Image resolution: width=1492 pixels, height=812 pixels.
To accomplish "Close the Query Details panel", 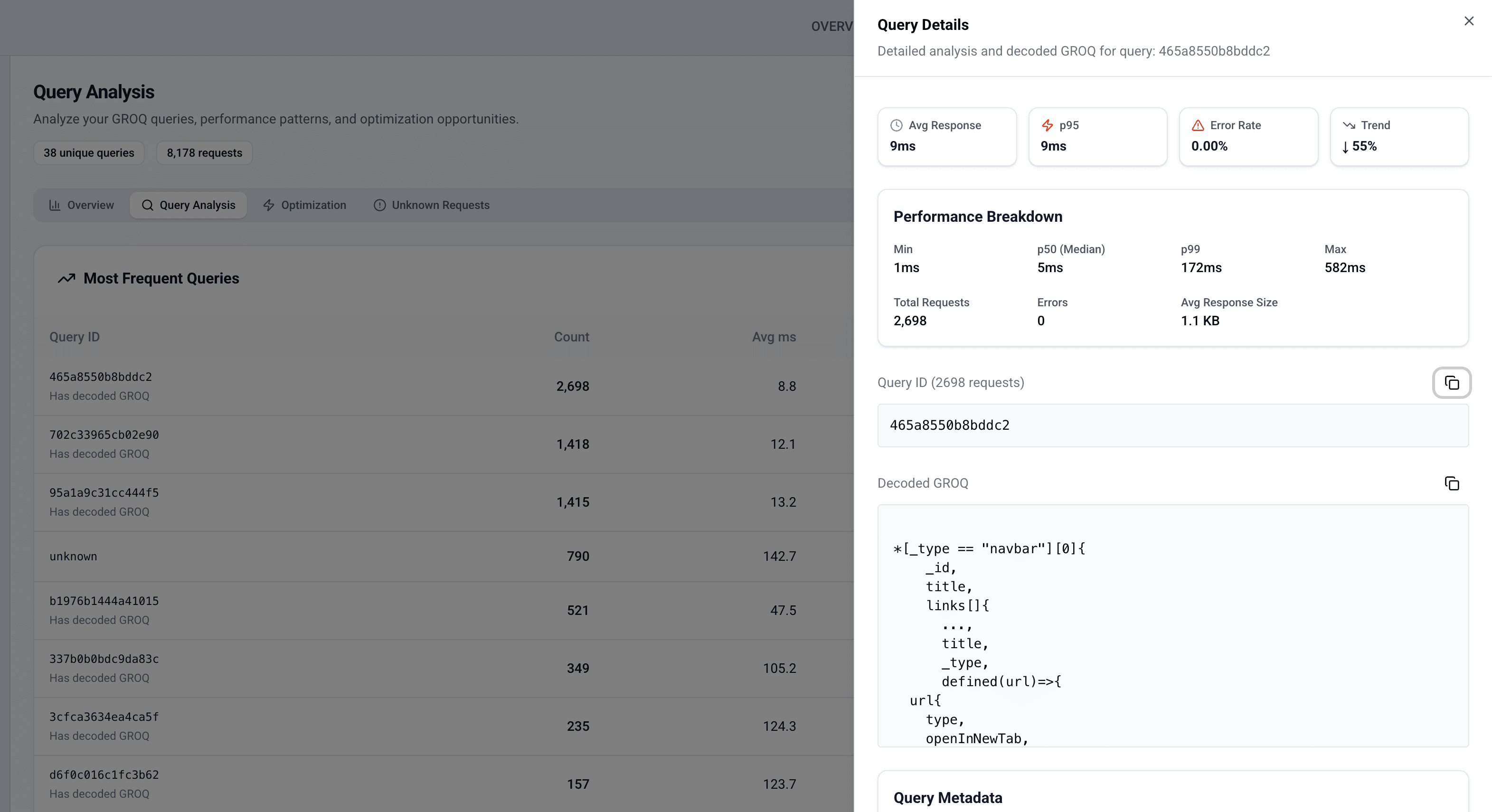I will [1469, 21].
